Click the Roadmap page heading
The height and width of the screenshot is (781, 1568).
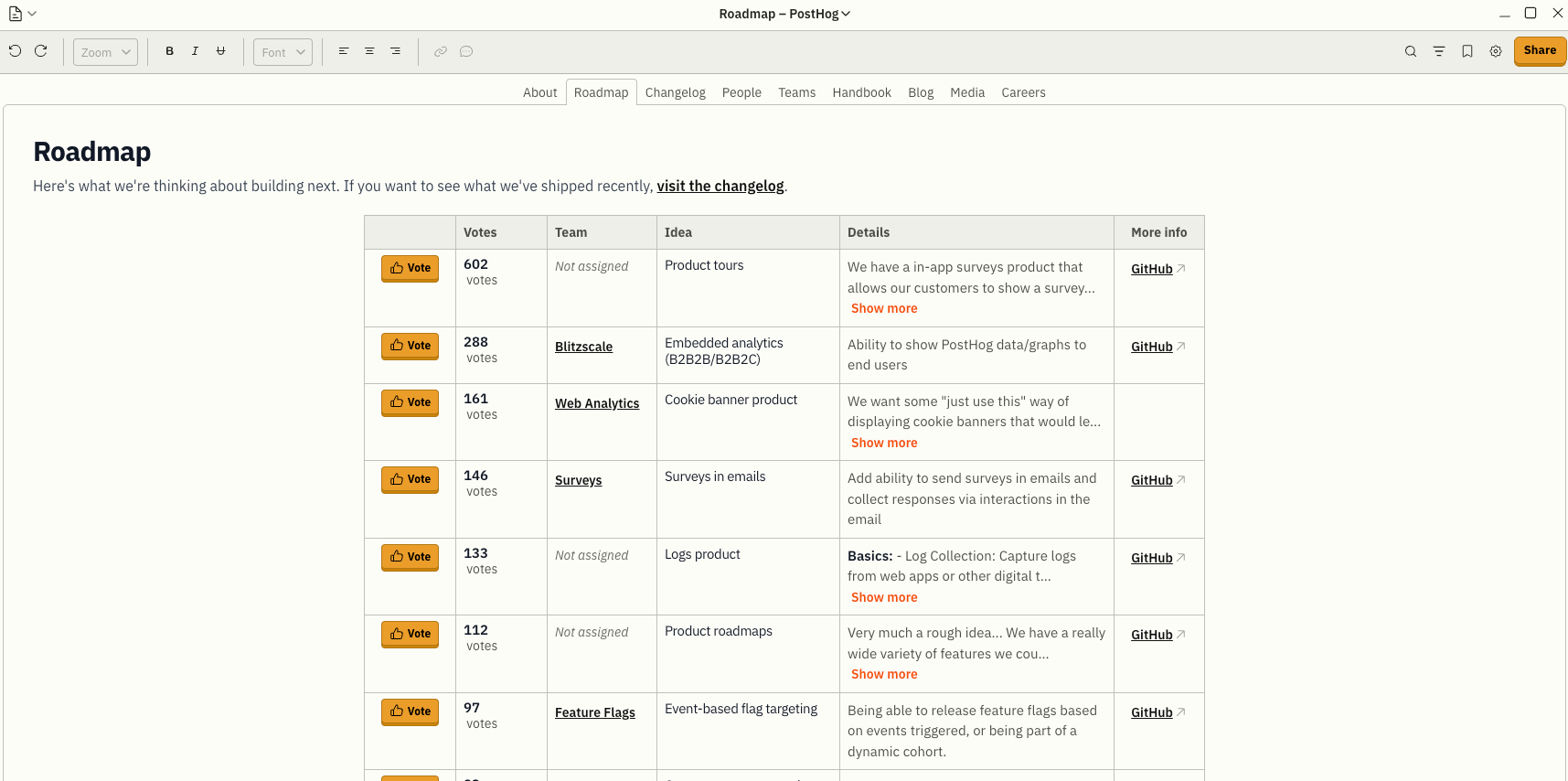point(92,151)
